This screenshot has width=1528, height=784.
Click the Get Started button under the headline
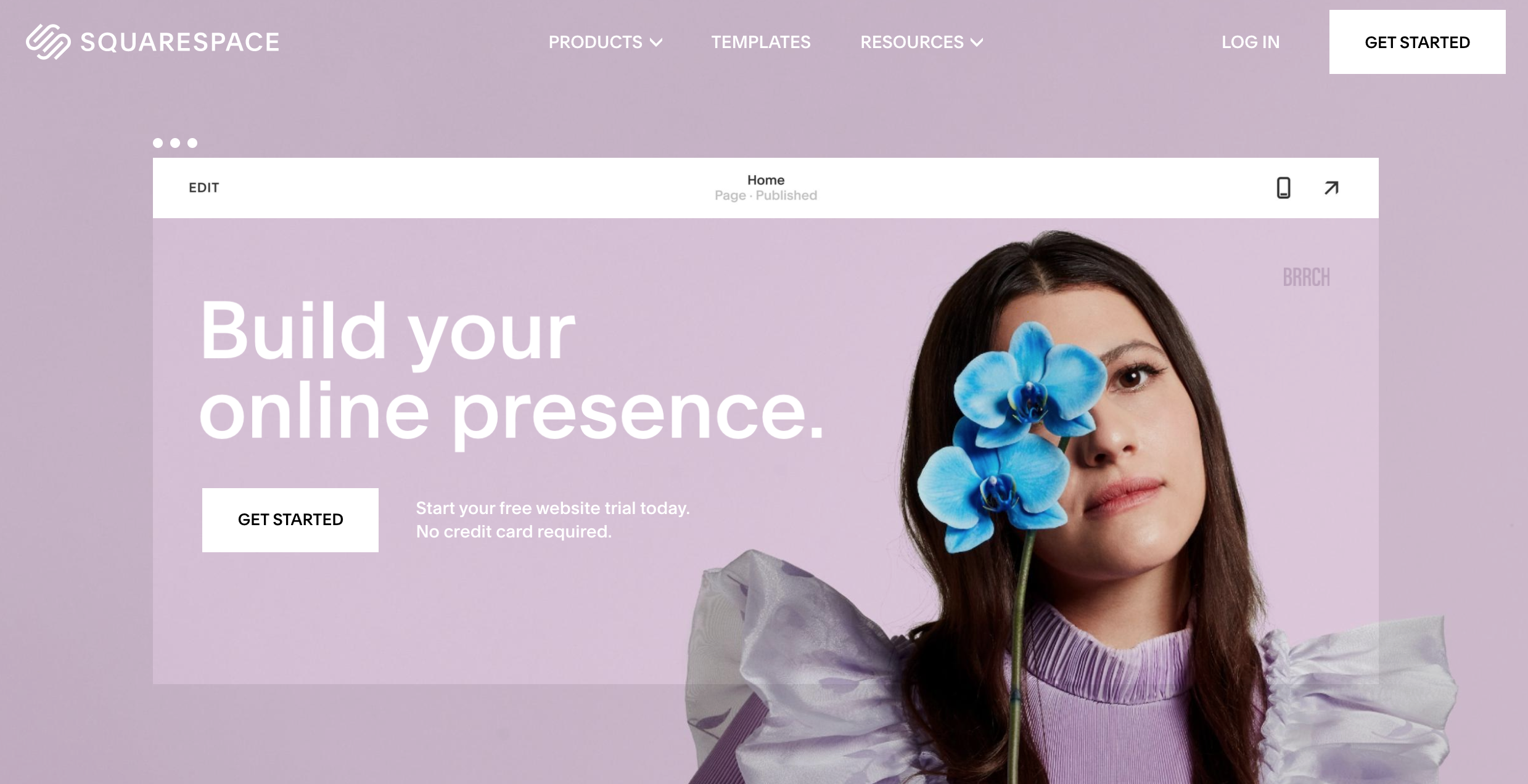(290, 520)
